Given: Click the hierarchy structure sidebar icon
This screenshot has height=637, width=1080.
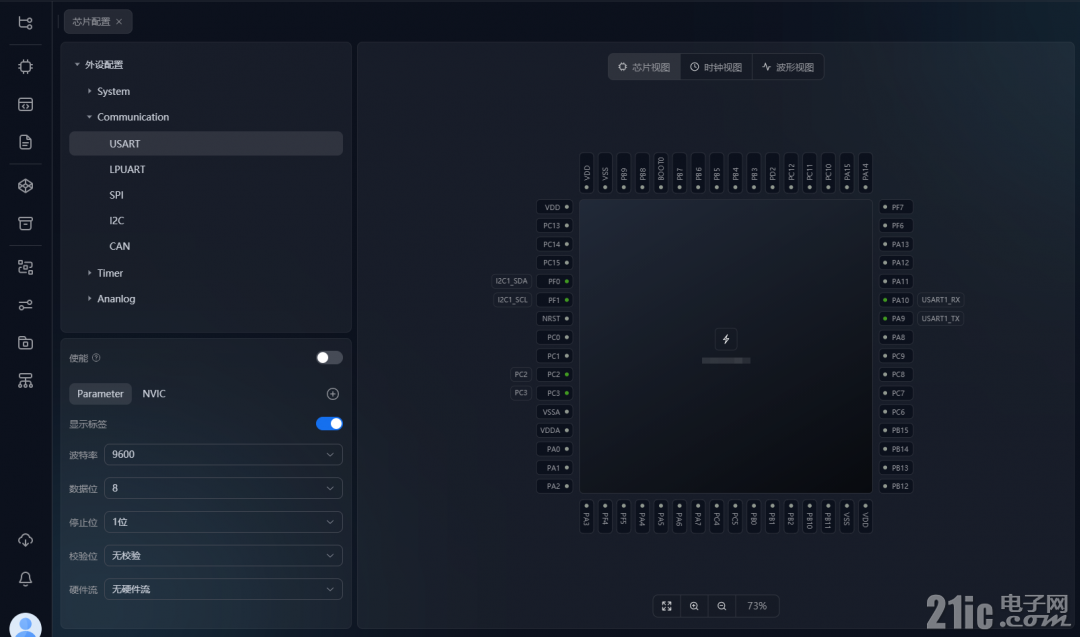Looking at the screenshot, I should pyautogui.click(x=25, y=381).
